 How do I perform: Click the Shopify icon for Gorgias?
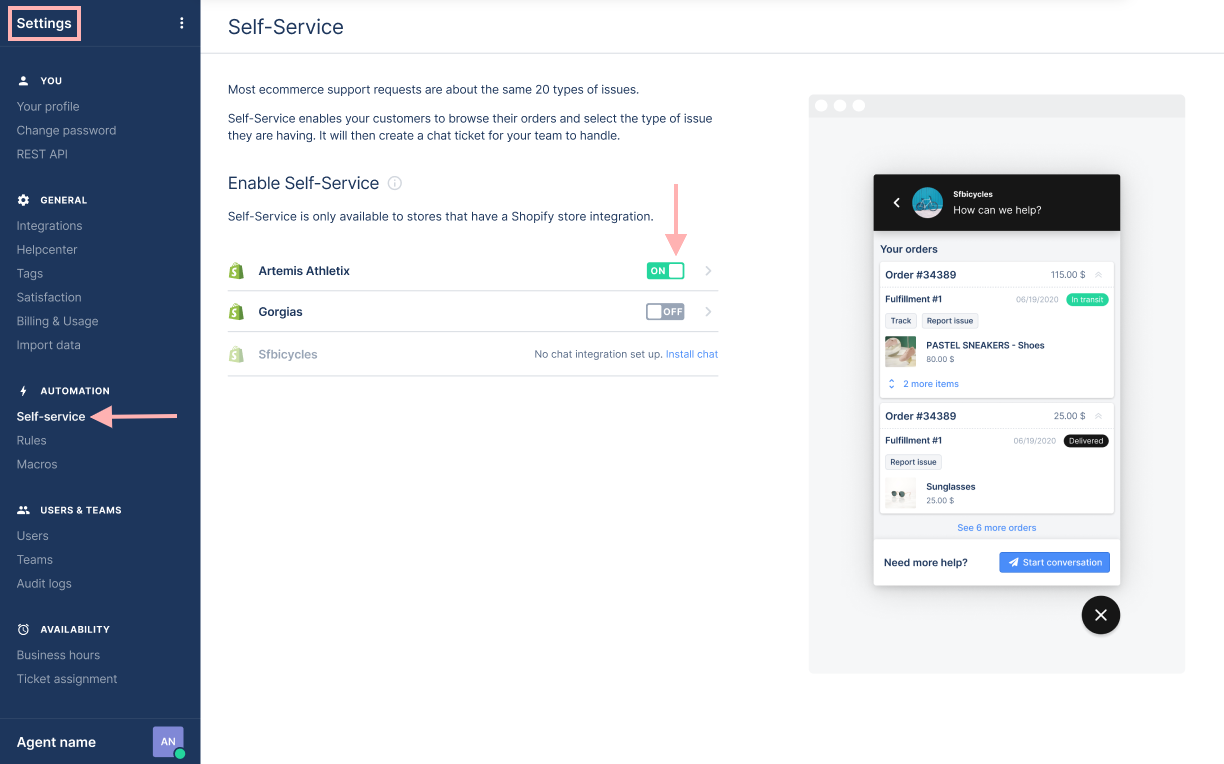tap(236, 312)
